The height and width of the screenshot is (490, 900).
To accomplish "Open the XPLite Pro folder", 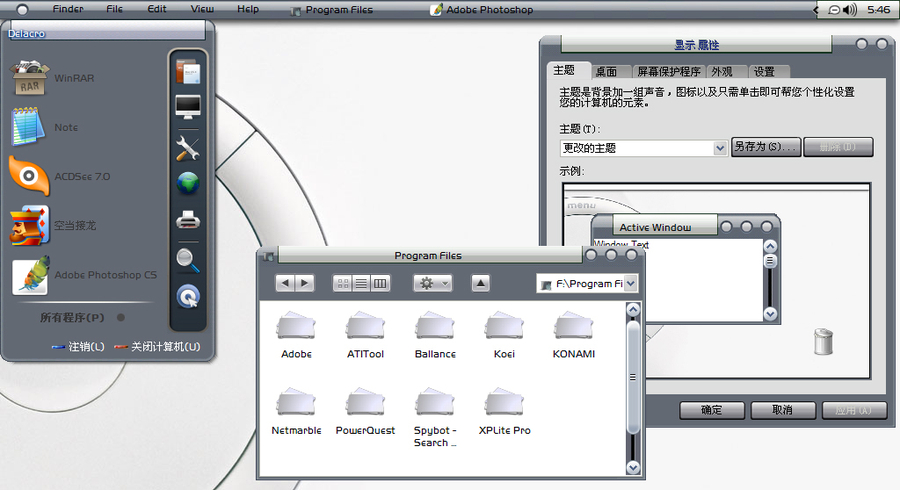I will coord(504,411).
